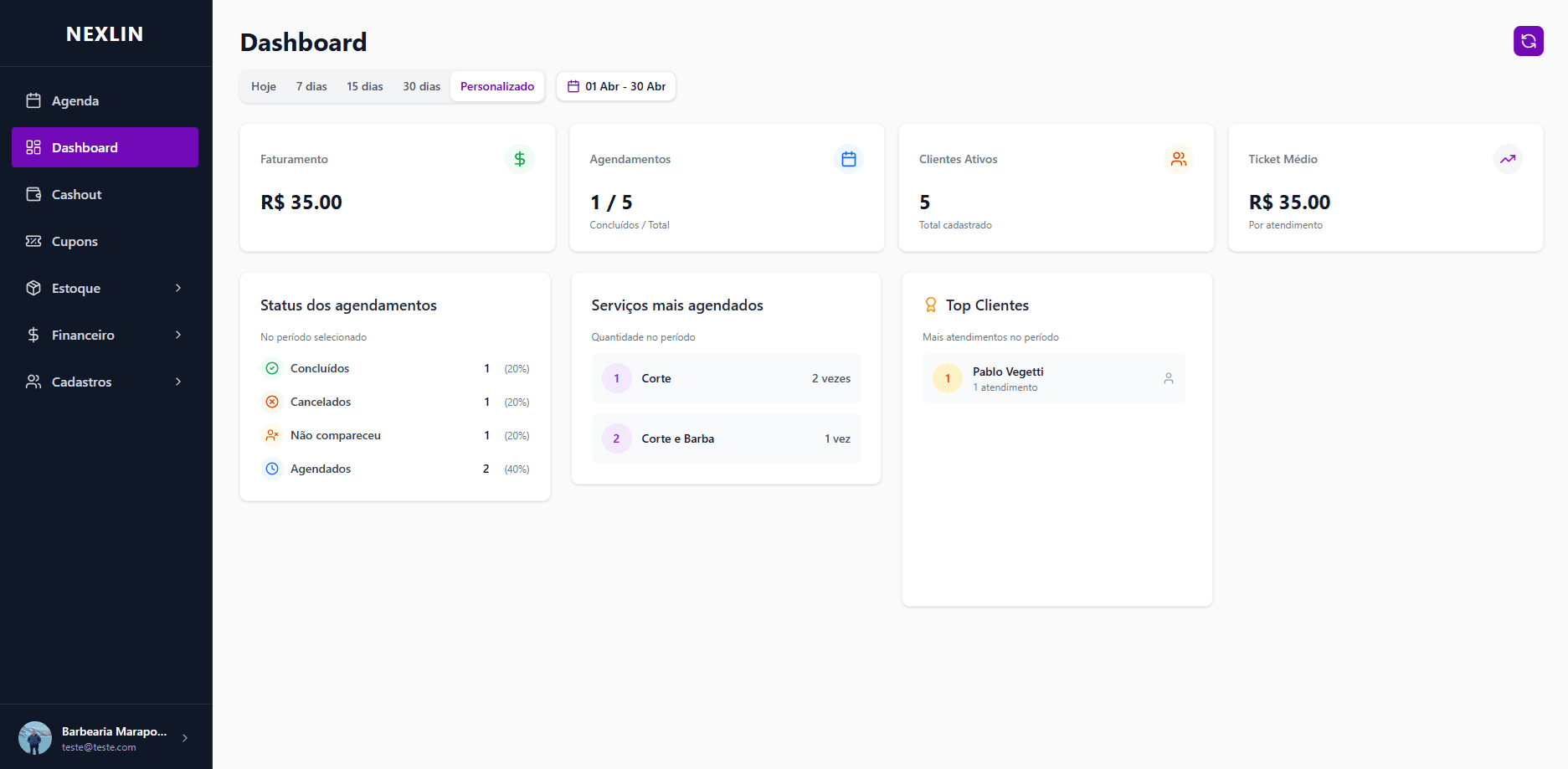Select the 7 dias period tab
Screen dimensions: 1568x769
311,86
